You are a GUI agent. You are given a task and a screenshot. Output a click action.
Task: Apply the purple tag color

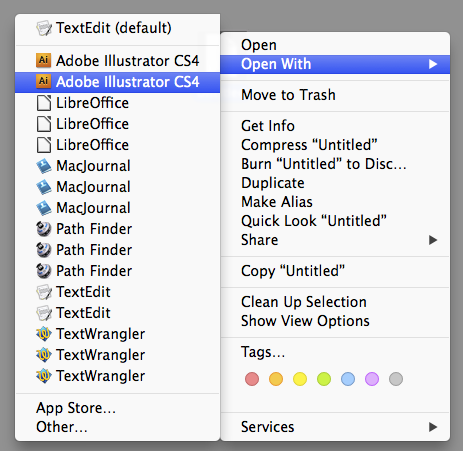[x=372, y=379]
